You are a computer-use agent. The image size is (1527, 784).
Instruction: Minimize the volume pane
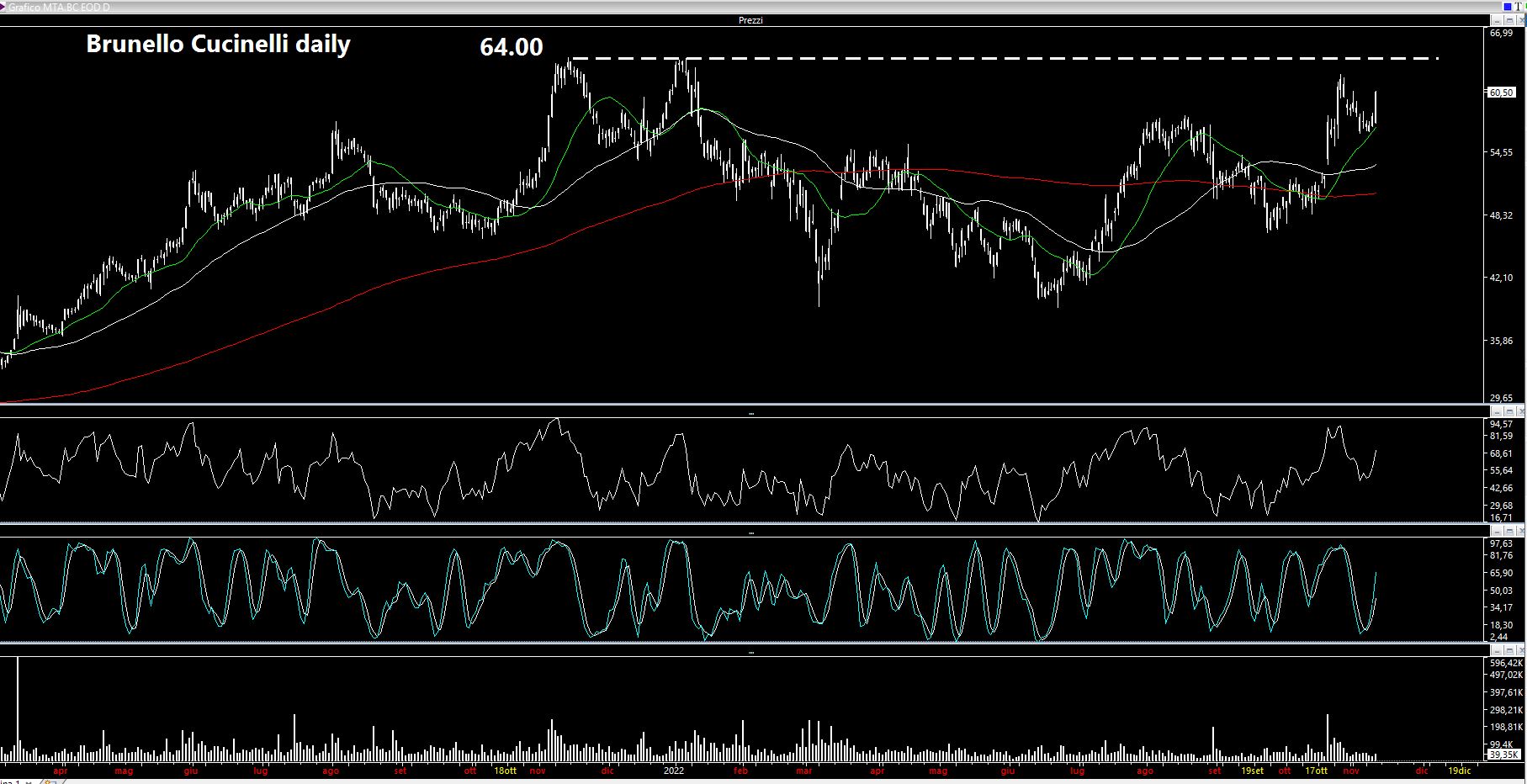[x=1497, y=650]
